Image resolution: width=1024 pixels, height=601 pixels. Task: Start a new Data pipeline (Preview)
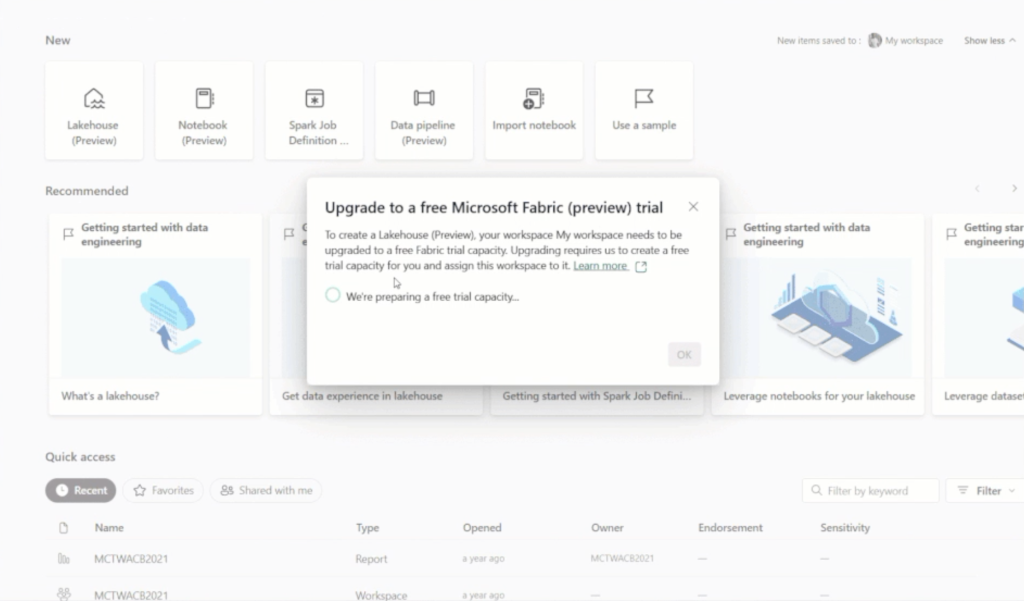pos(424,110)
